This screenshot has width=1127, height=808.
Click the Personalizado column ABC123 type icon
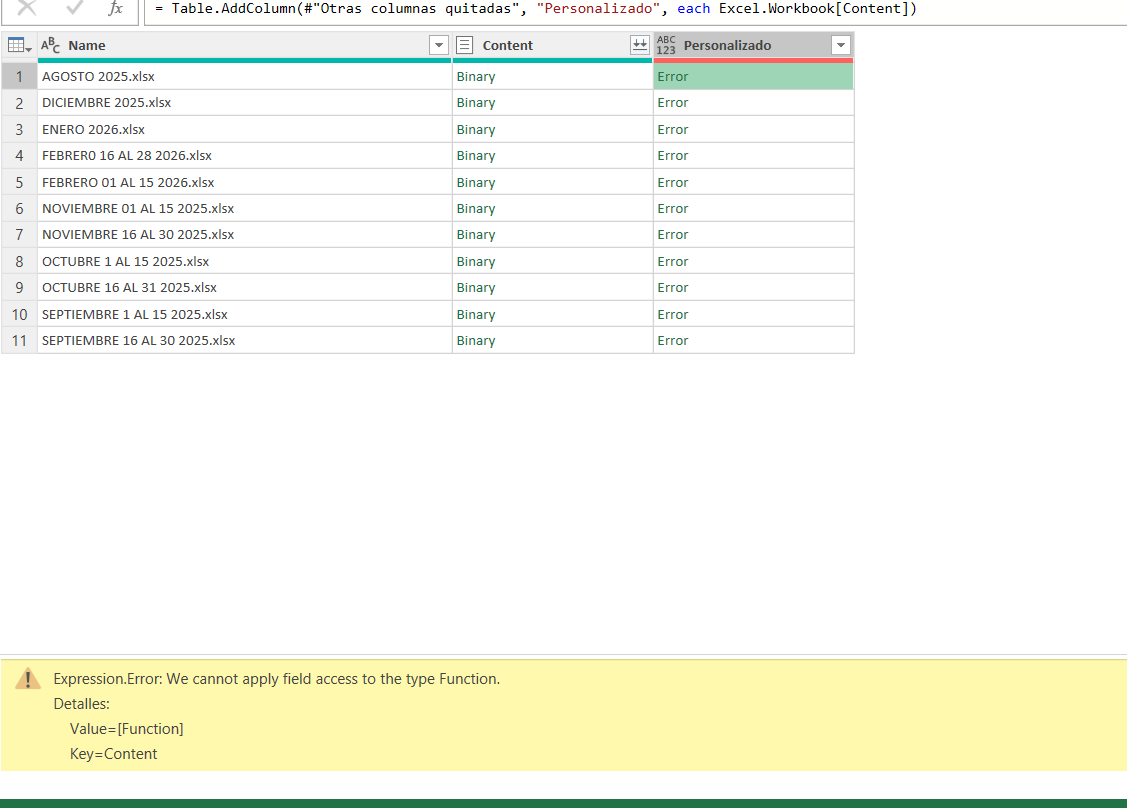(x=666, y=45)
